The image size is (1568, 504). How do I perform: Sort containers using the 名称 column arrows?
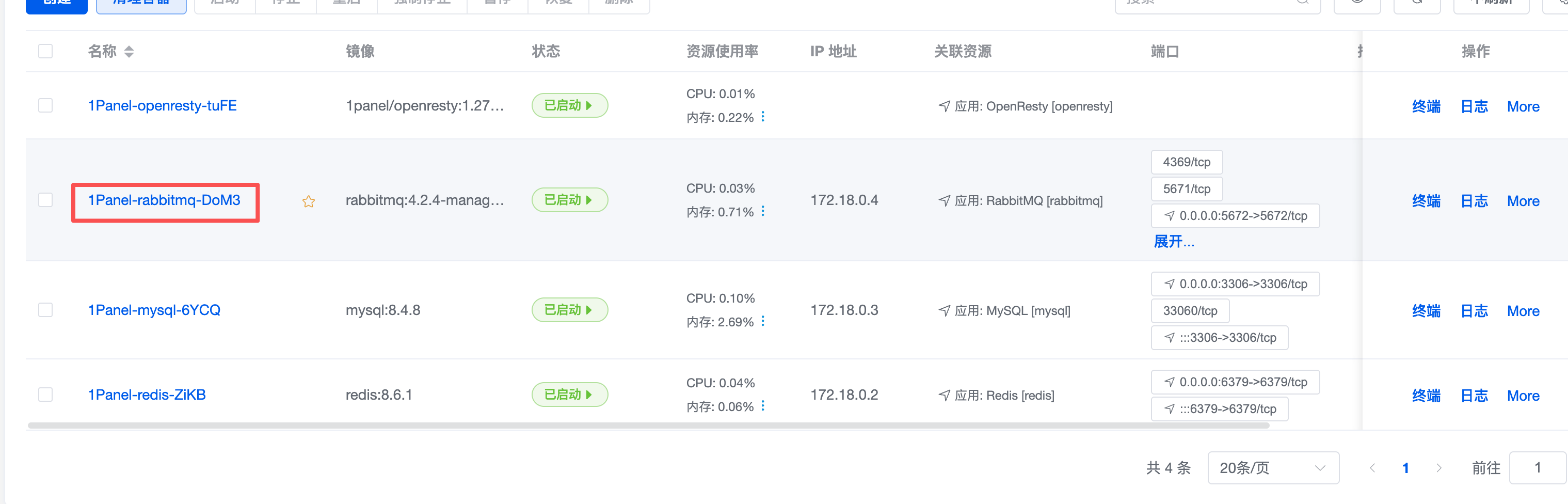pos(129,52)
